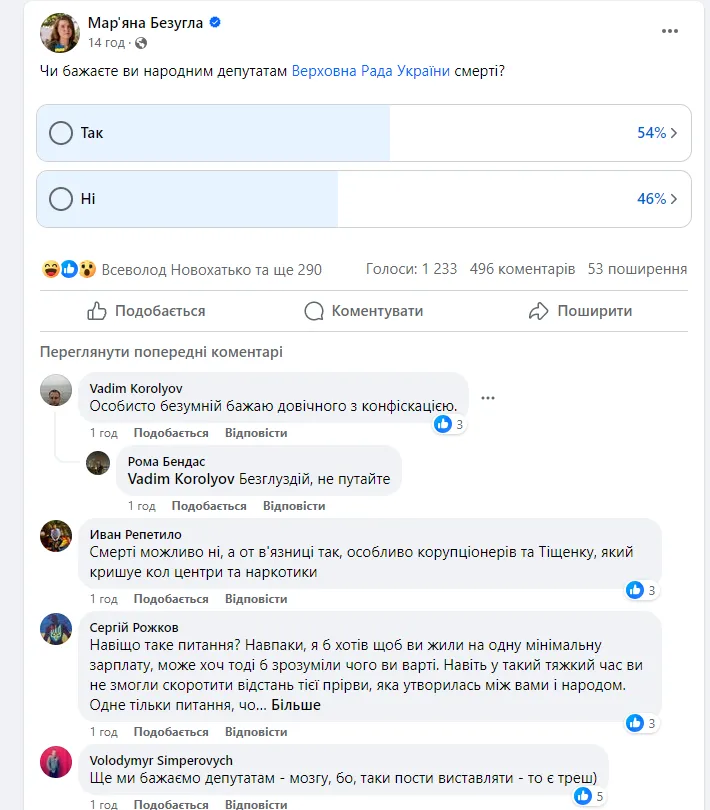Load earlier comments via Переглянути попередні коментарі
This screenshot has width=710, height=810.
pos(161,352)
